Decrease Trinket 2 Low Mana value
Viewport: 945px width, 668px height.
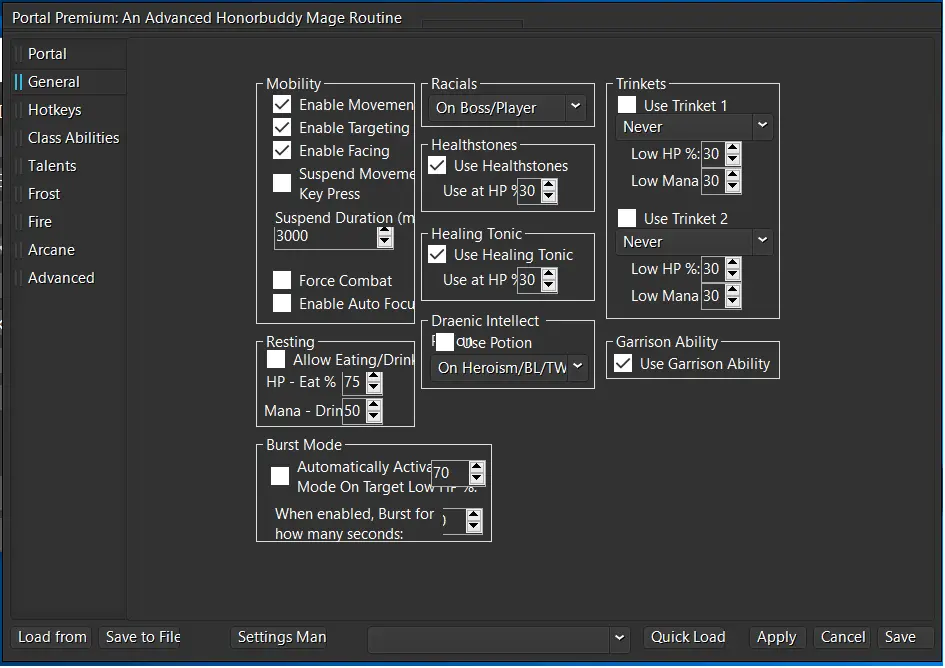(x=733, y=301)
